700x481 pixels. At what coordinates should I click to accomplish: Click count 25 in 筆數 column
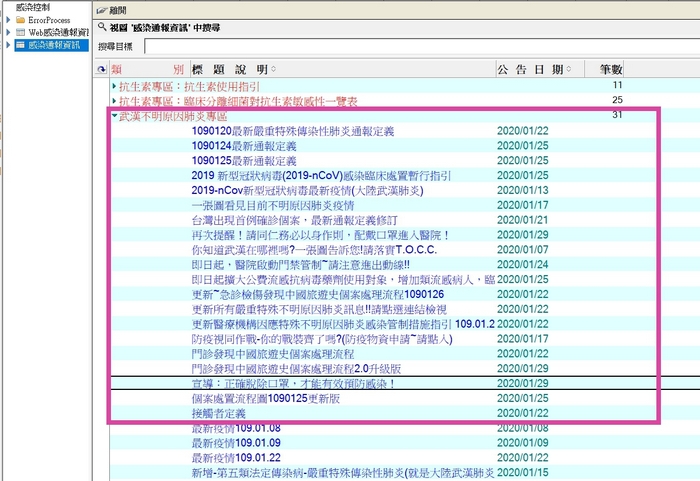coord(617,100)
